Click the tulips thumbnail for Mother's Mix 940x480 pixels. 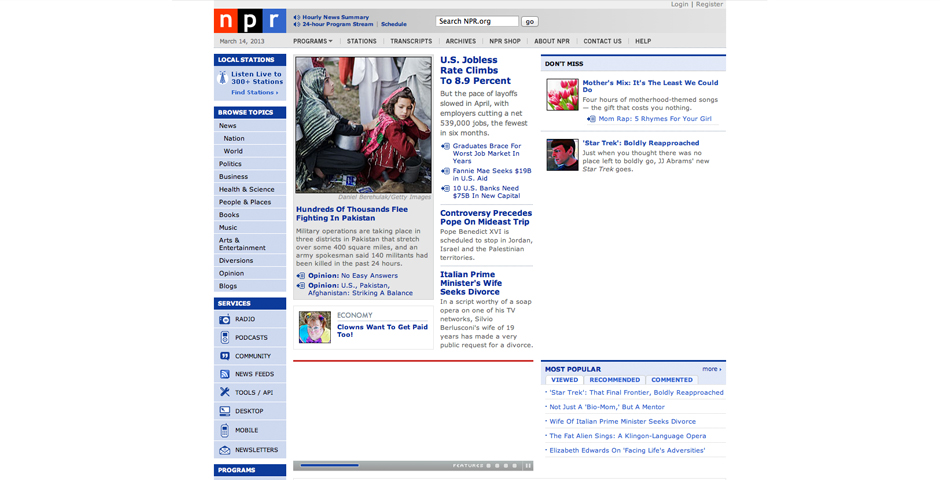click(562, 95)
